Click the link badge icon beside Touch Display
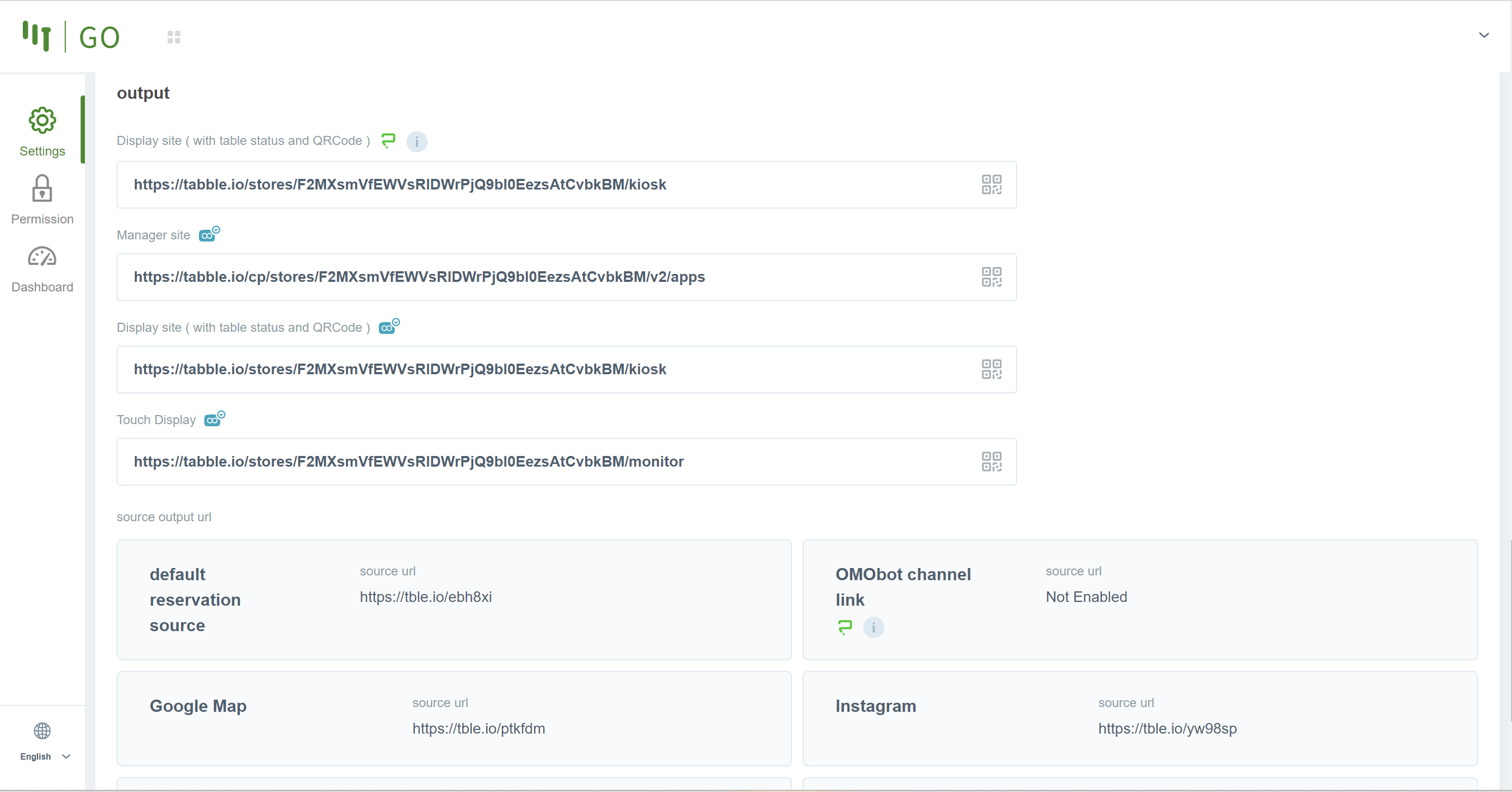 coord(214,419)
